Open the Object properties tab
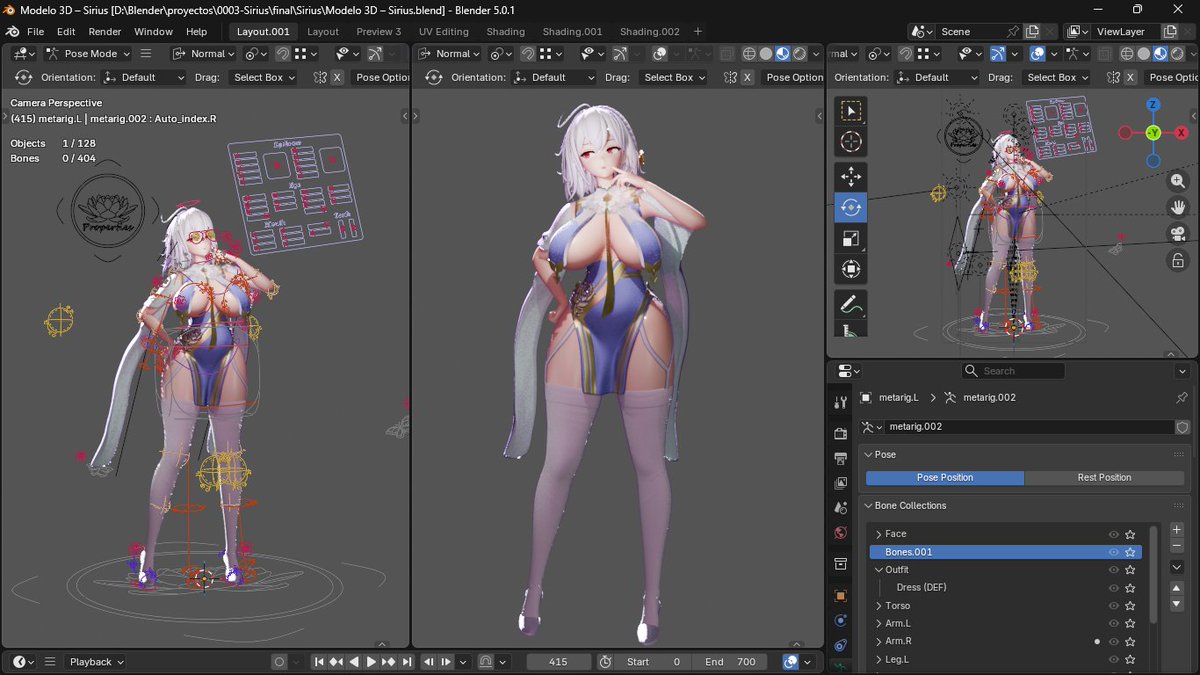Viewport: 1200px width, 675px height. pyautogui.click(x=841, y=595)
